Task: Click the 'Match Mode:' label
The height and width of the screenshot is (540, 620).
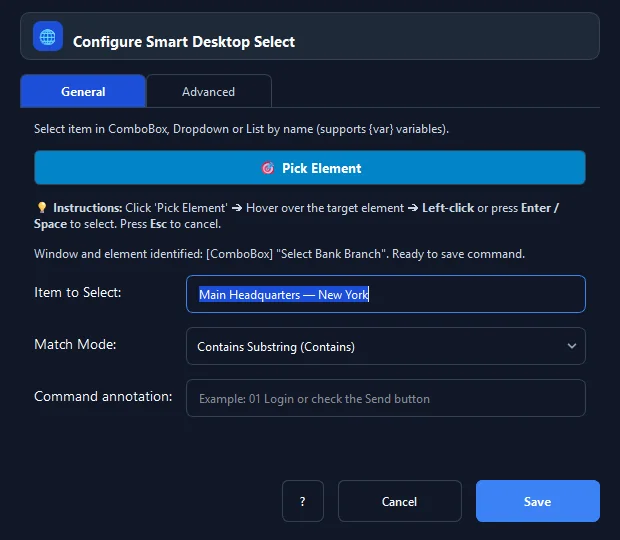Action: click(75, 344)
